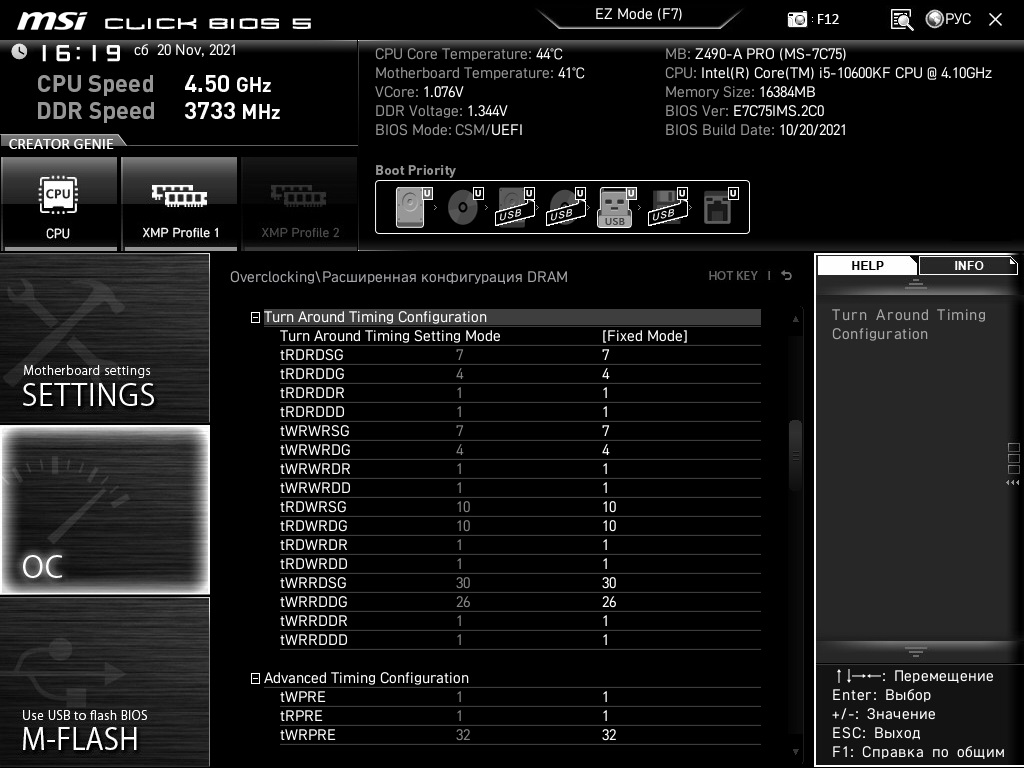Open the BIOS search magnifier icon
This screenshot has height=768, width=1024.
click(902, 20)
